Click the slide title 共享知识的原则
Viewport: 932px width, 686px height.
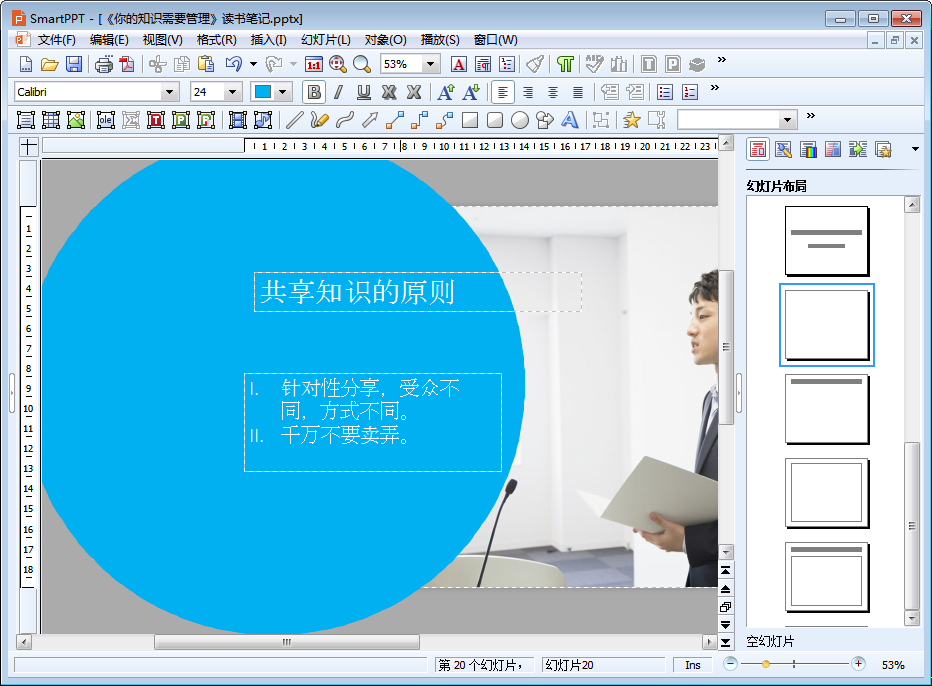click(357, 292)
